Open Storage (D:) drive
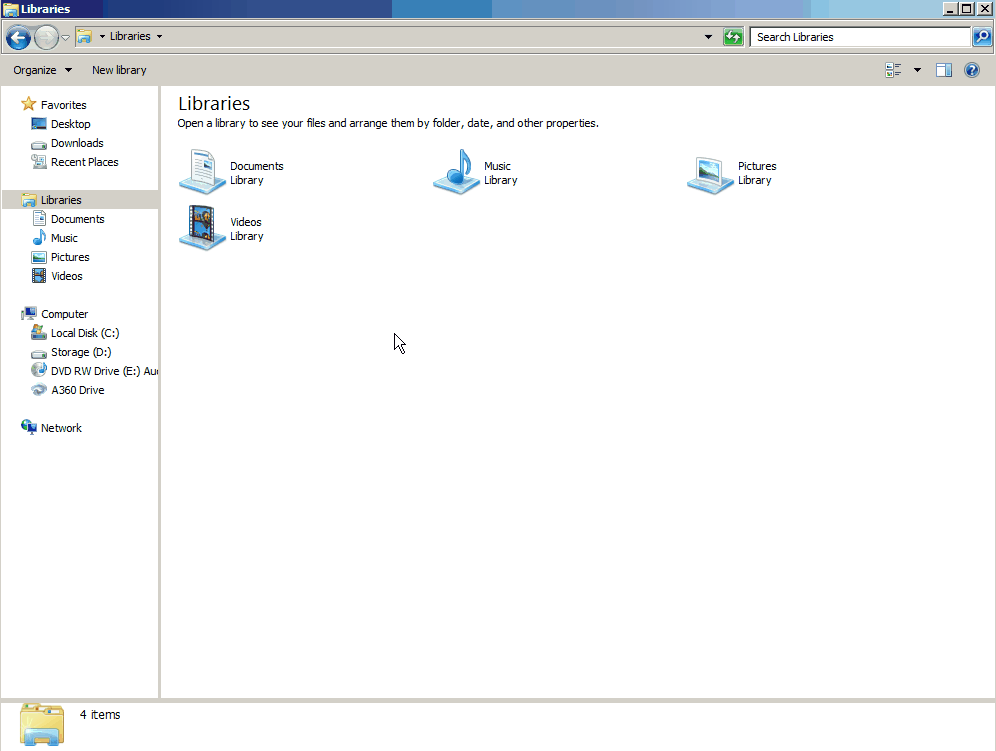The image size is (996, 751). 81,353
